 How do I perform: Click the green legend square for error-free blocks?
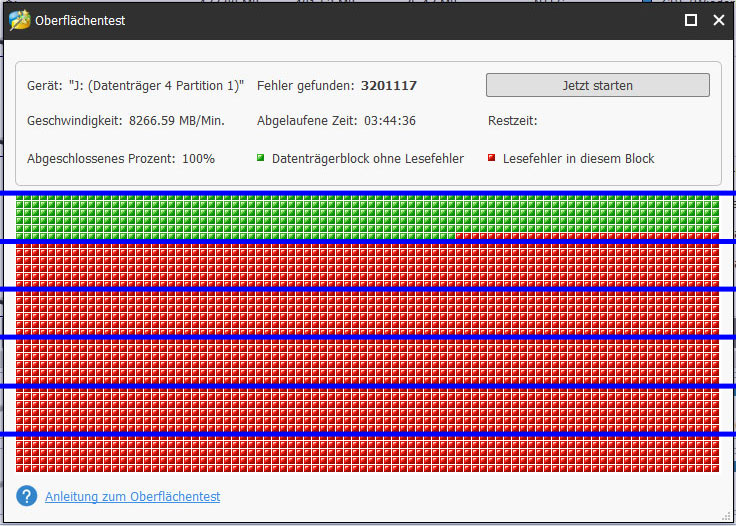click(261, 158)
